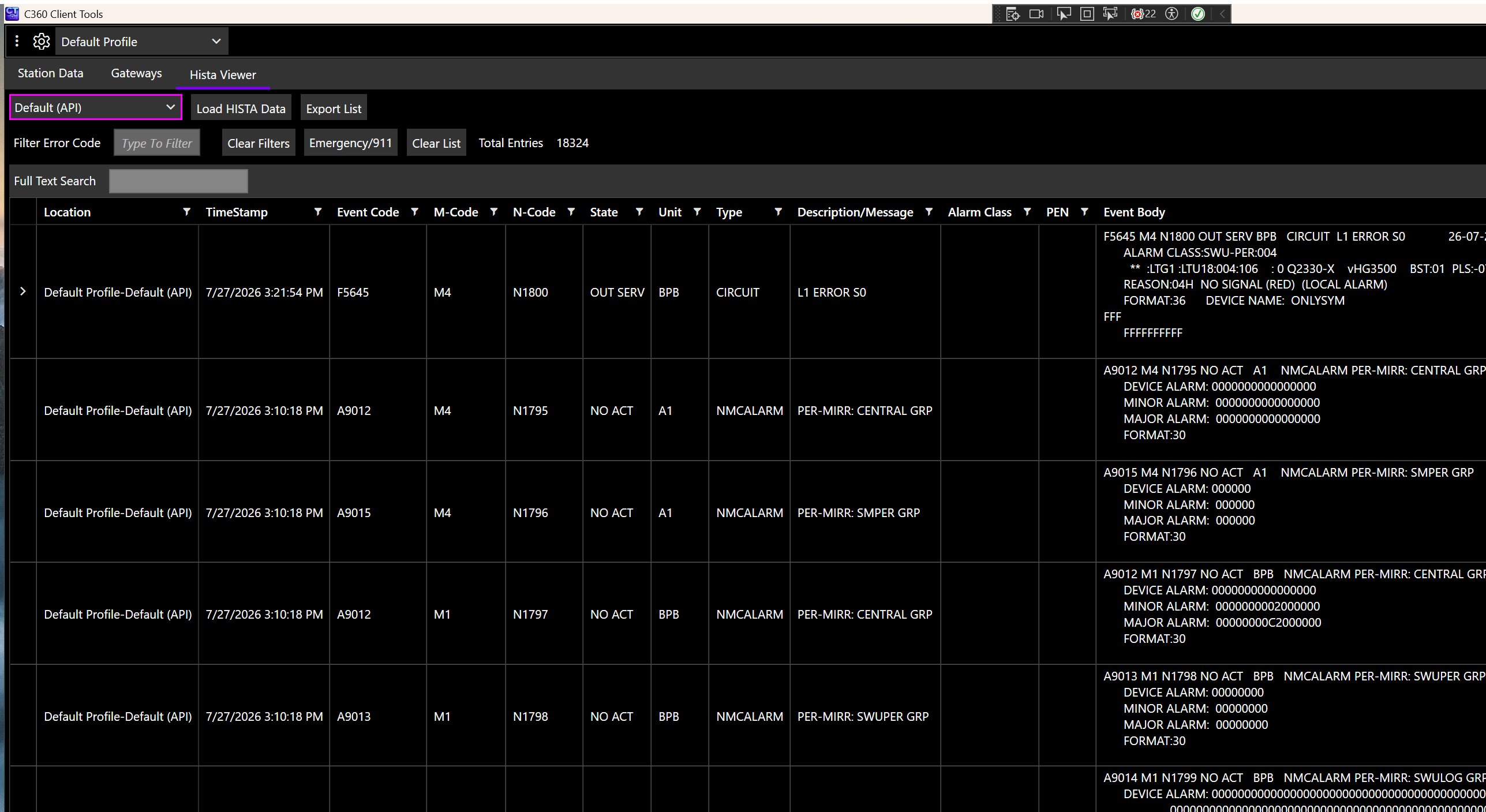The image size is (1486, 812).
Task: Filter the Unit column
Action: 697,212
